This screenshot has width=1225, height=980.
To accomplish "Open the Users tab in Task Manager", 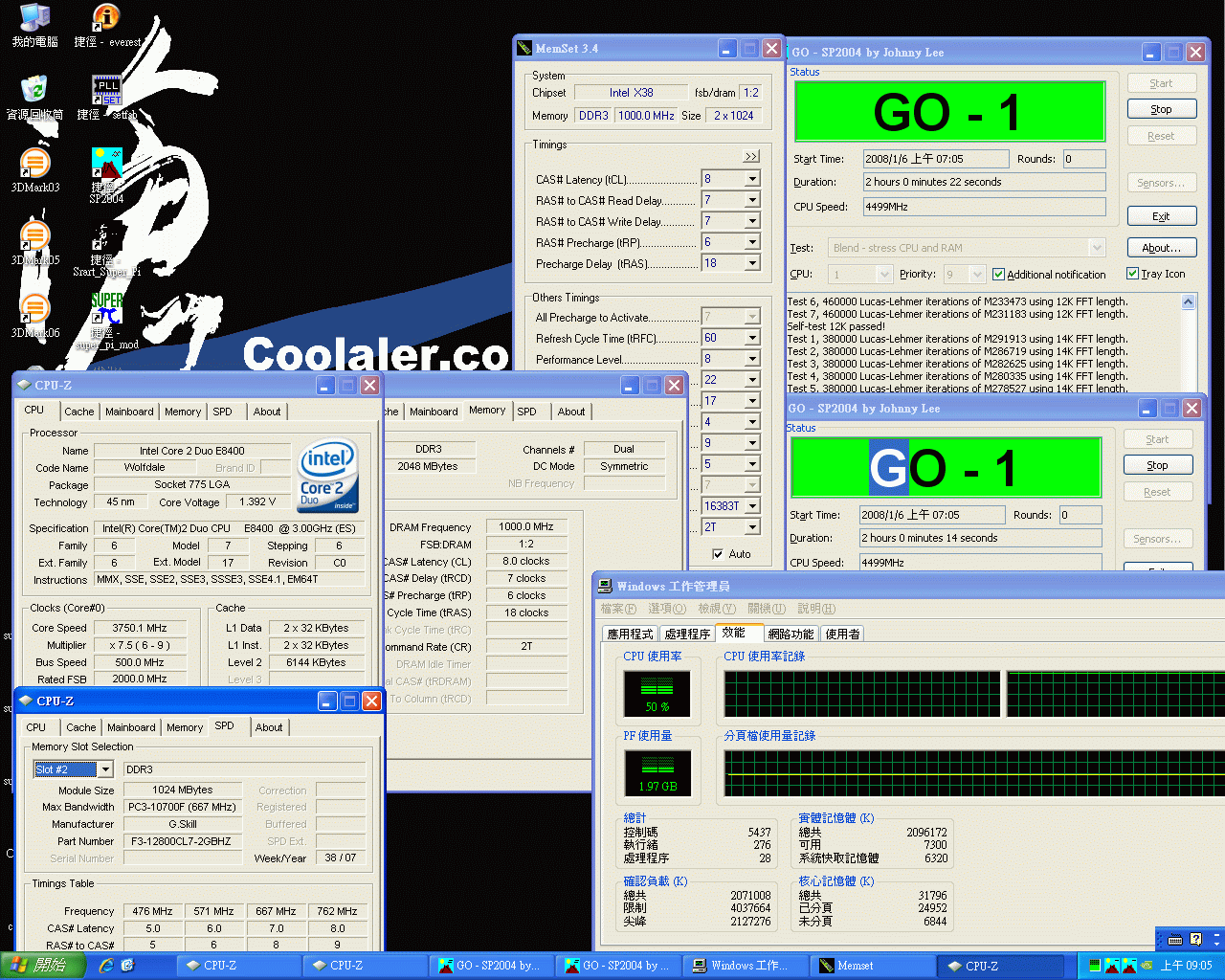I will tap(842, 634).
